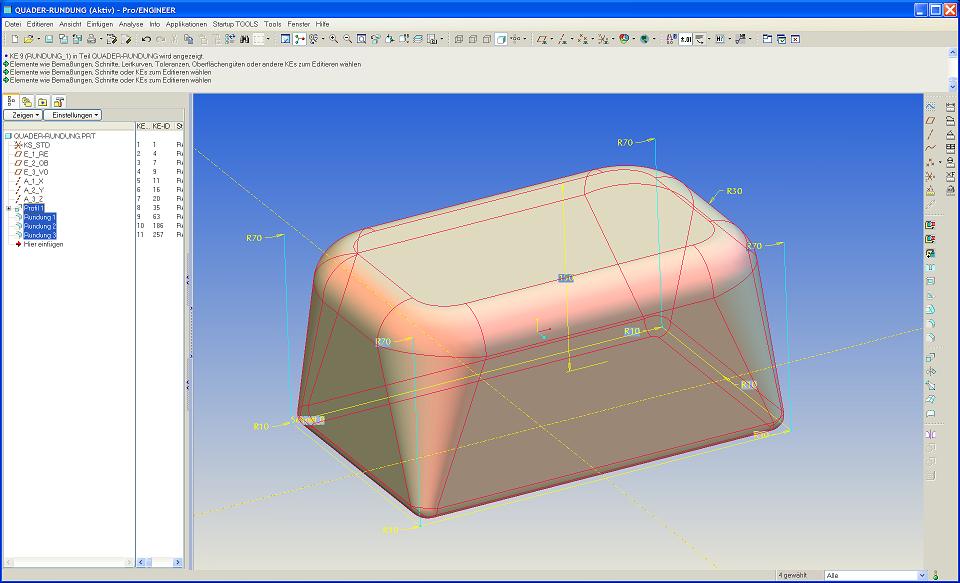Click the Zoom in magnifier icon

click(334, 39)
